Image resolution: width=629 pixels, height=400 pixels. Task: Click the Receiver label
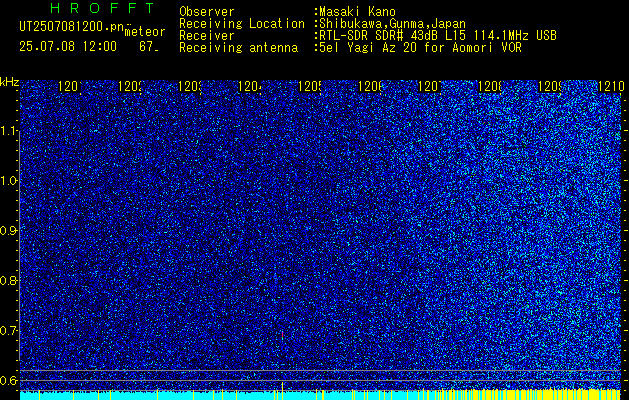[207, 36]
